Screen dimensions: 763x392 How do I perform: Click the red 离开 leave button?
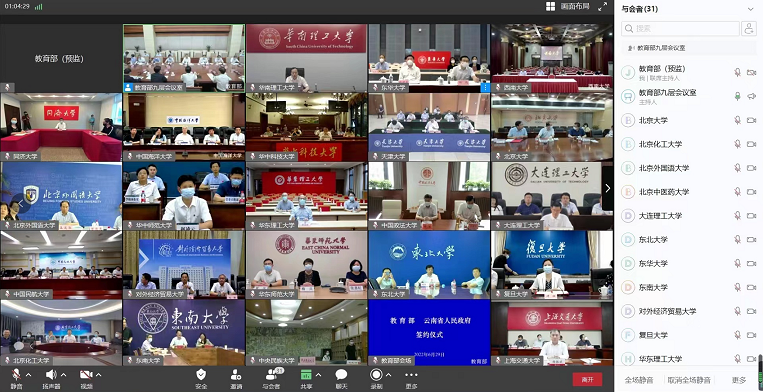point(587,379)
